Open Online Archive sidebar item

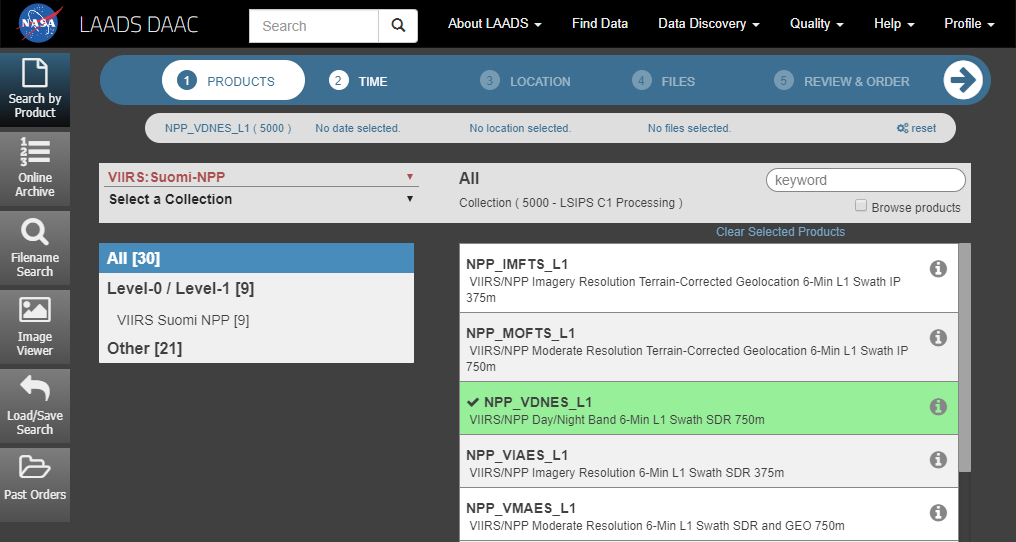coord(35,169)
